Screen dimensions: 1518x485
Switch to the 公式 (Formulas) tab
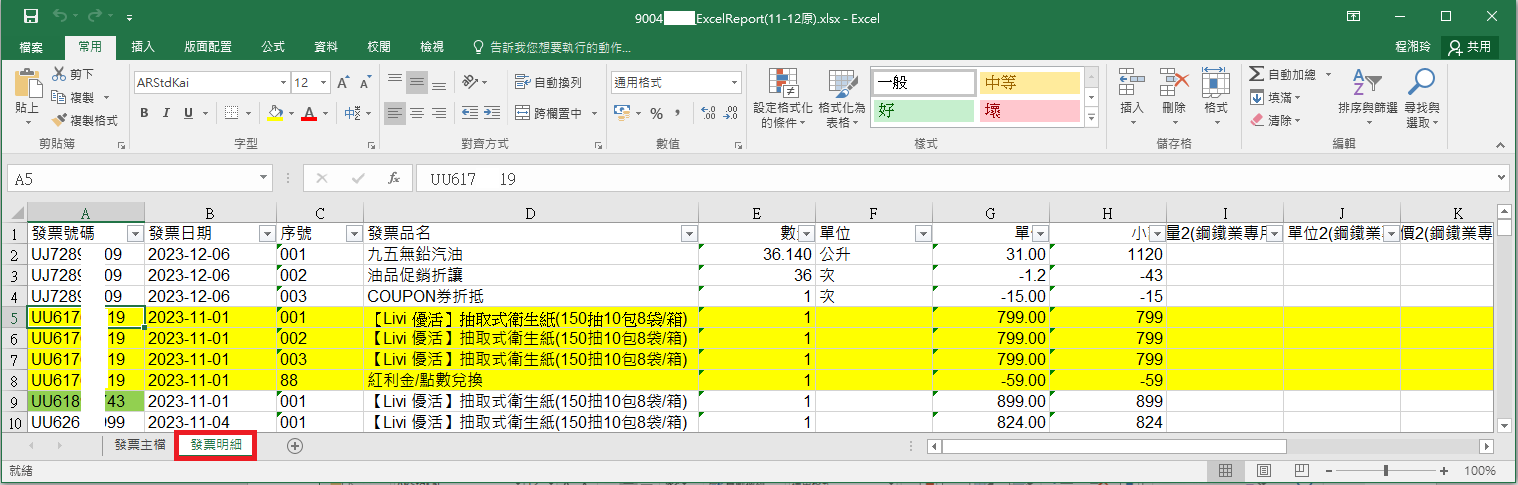(273, 47)
